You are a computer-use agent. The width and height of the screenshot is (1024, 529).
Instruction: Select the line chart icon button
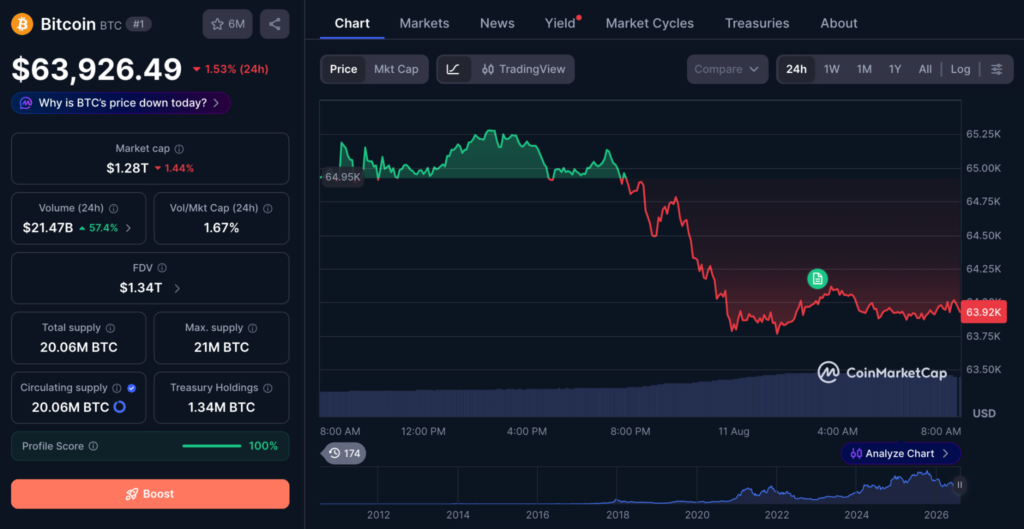click(453, 69)
